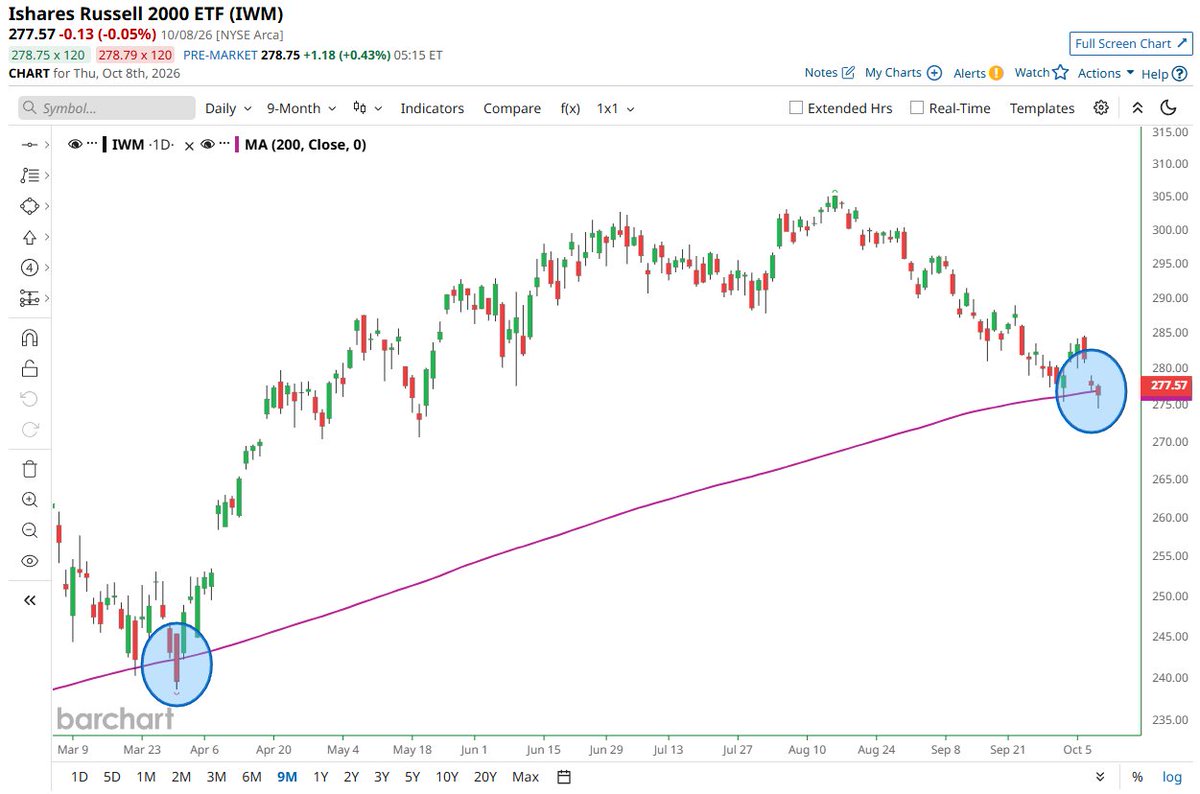The image size is (1200, 794).
Task: Open My Charts plus link
Action: click(x=903, y=73)
